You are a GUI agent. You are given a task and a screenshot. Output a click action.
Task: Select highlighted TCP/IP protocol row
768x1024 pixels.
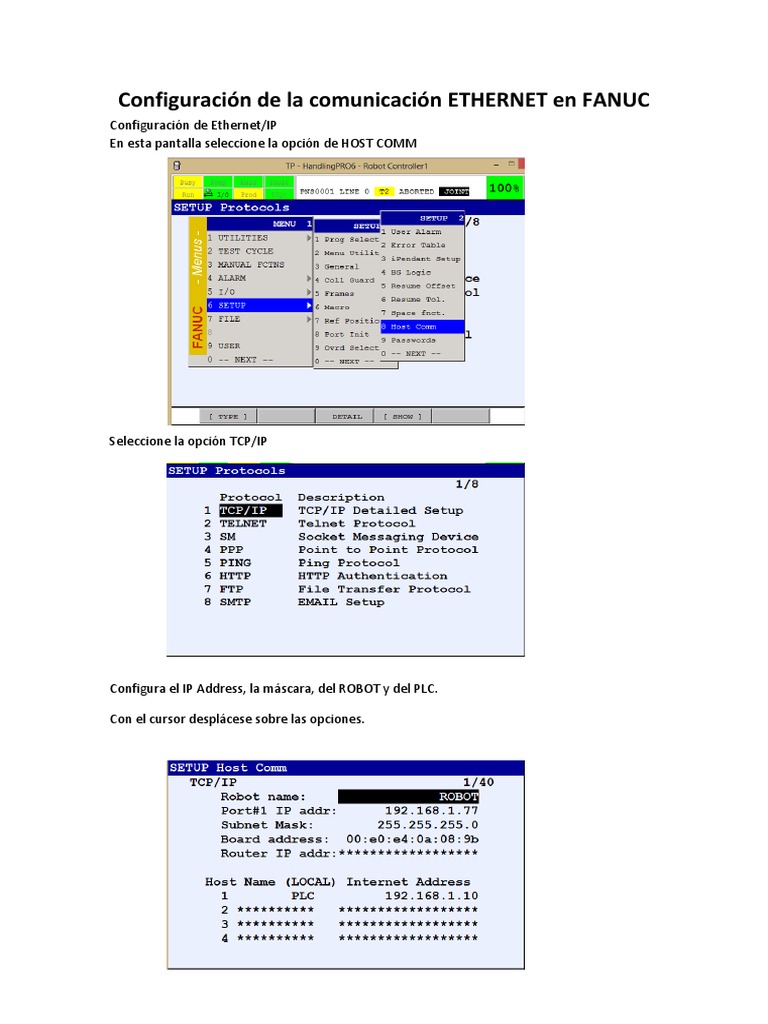[251, 511]
